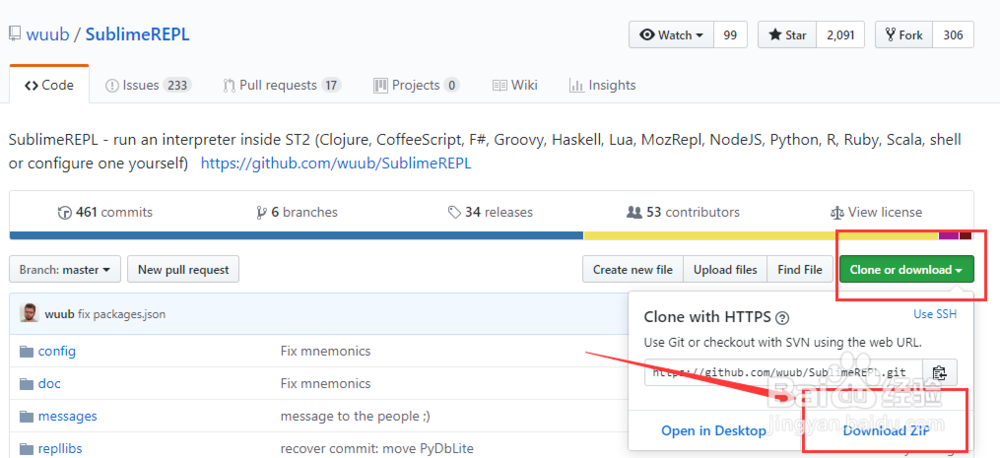Switch to the Pull requests tab
Screen dimensions: 1000x458
pos(282,85)
